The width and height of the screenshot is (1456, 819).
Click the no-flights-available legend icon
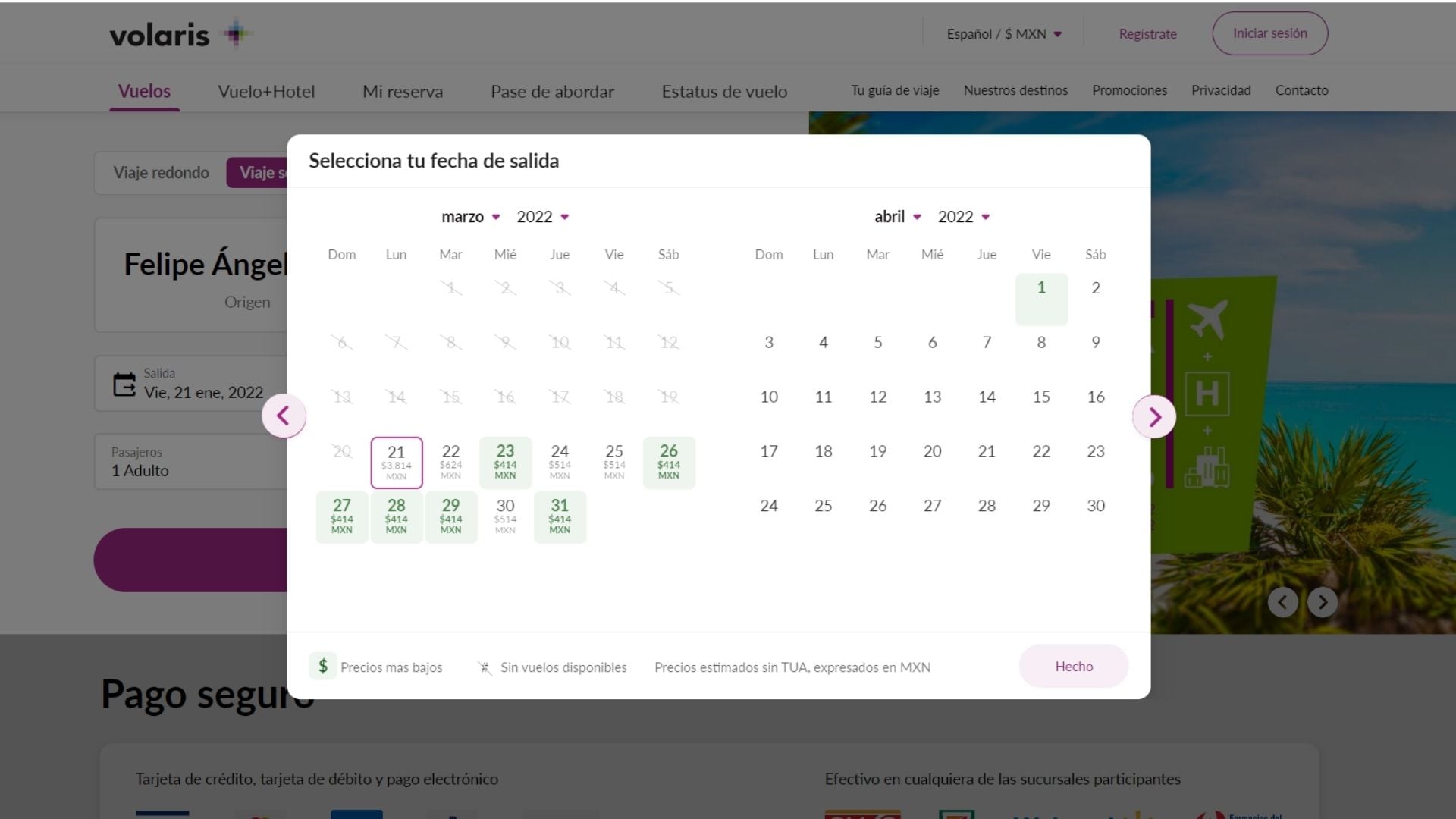click(484, 667)
